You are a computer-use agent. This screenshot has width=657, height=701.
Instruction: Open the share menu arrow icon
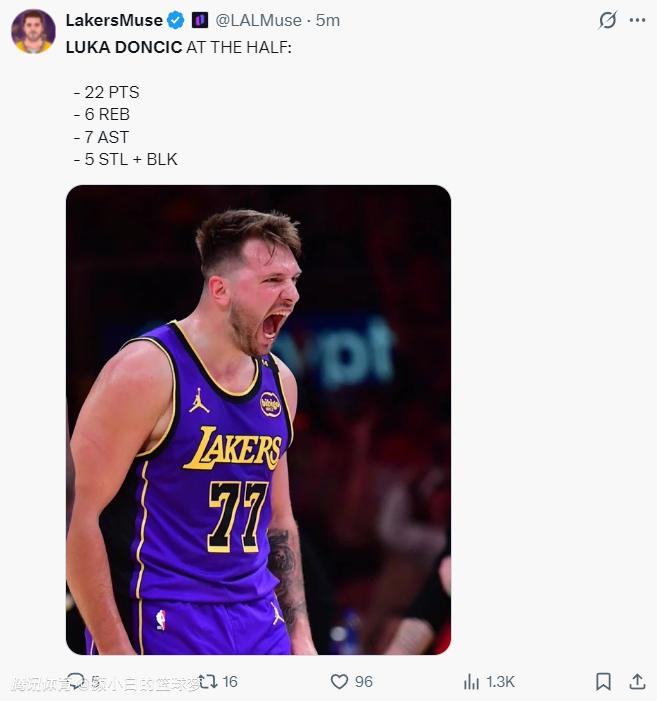point(637,681)
